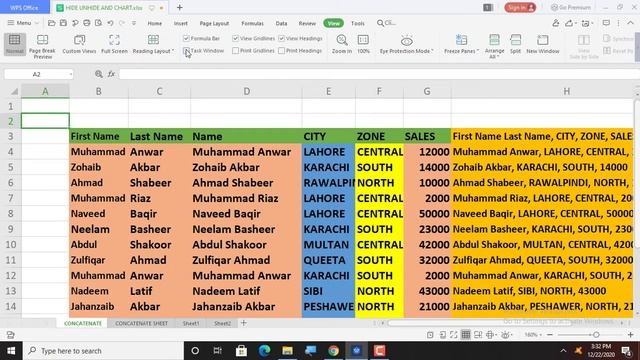The width and height of the screenshot is (640, 360).
Task: Click the select-all corner triangle
Action: pyautogui.click(x=14, y=91)
